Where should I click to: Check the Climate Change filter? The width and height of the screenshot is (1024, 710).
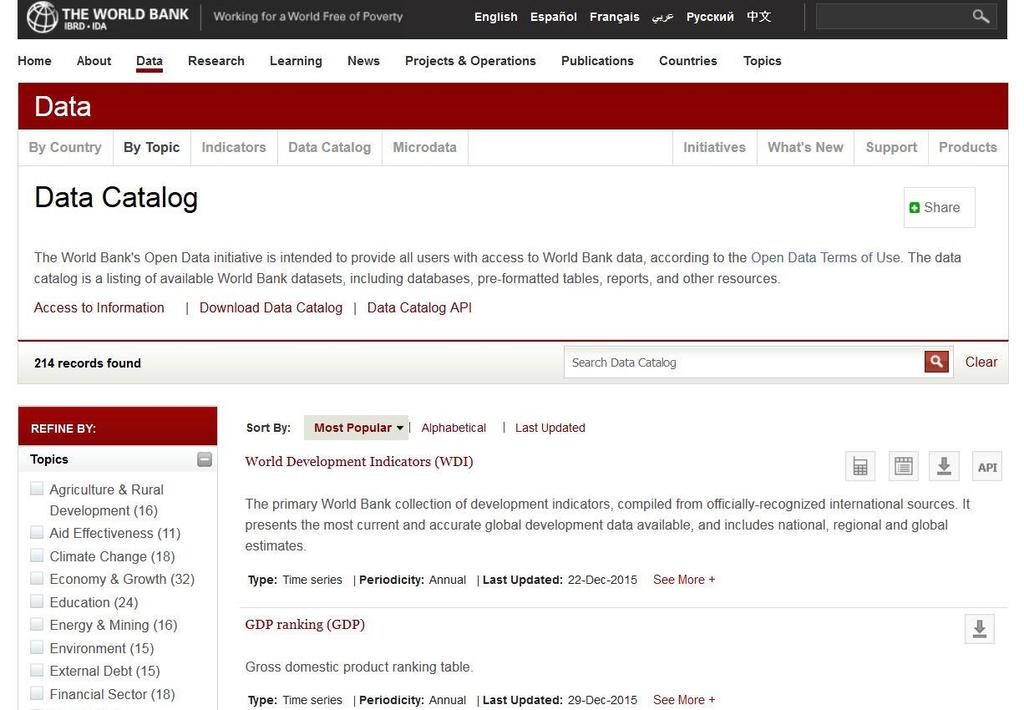37,556
